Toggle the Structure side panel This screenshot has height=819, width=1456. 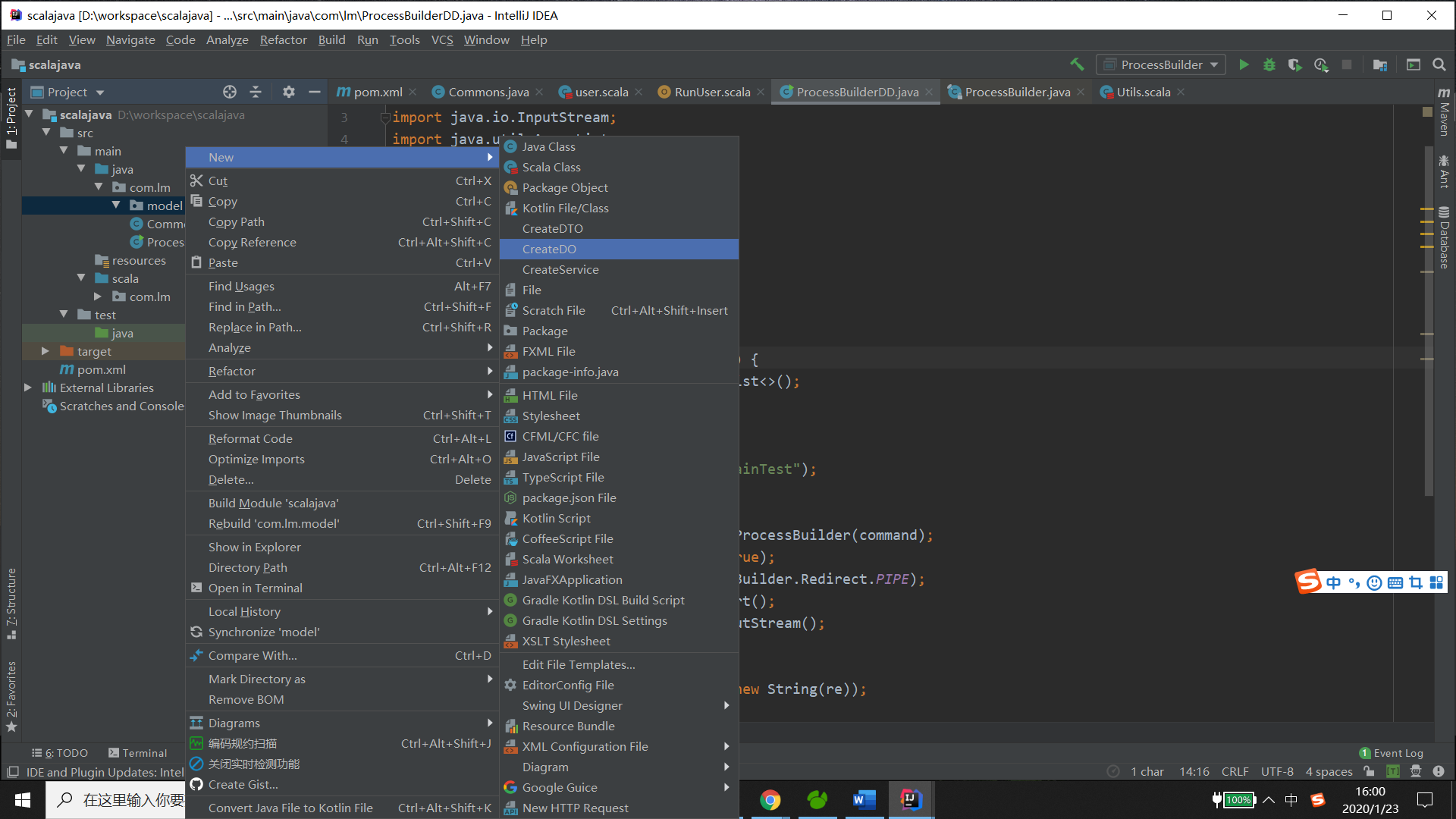point(11,603)
